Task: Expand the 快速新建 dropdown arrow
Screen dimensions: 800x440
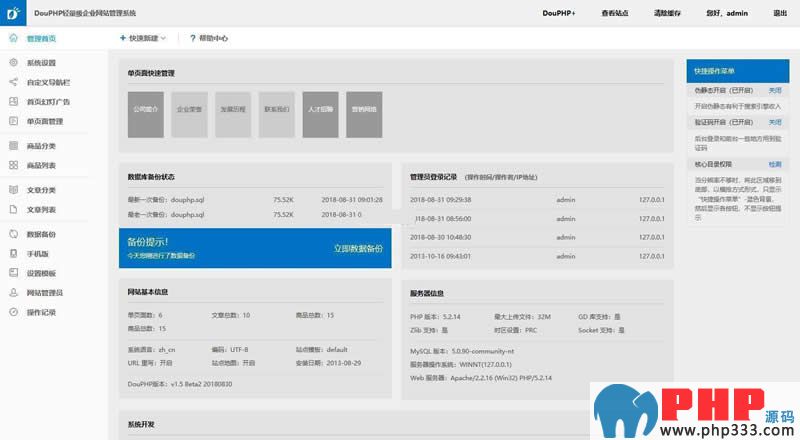Action: [x=163, y=38]
